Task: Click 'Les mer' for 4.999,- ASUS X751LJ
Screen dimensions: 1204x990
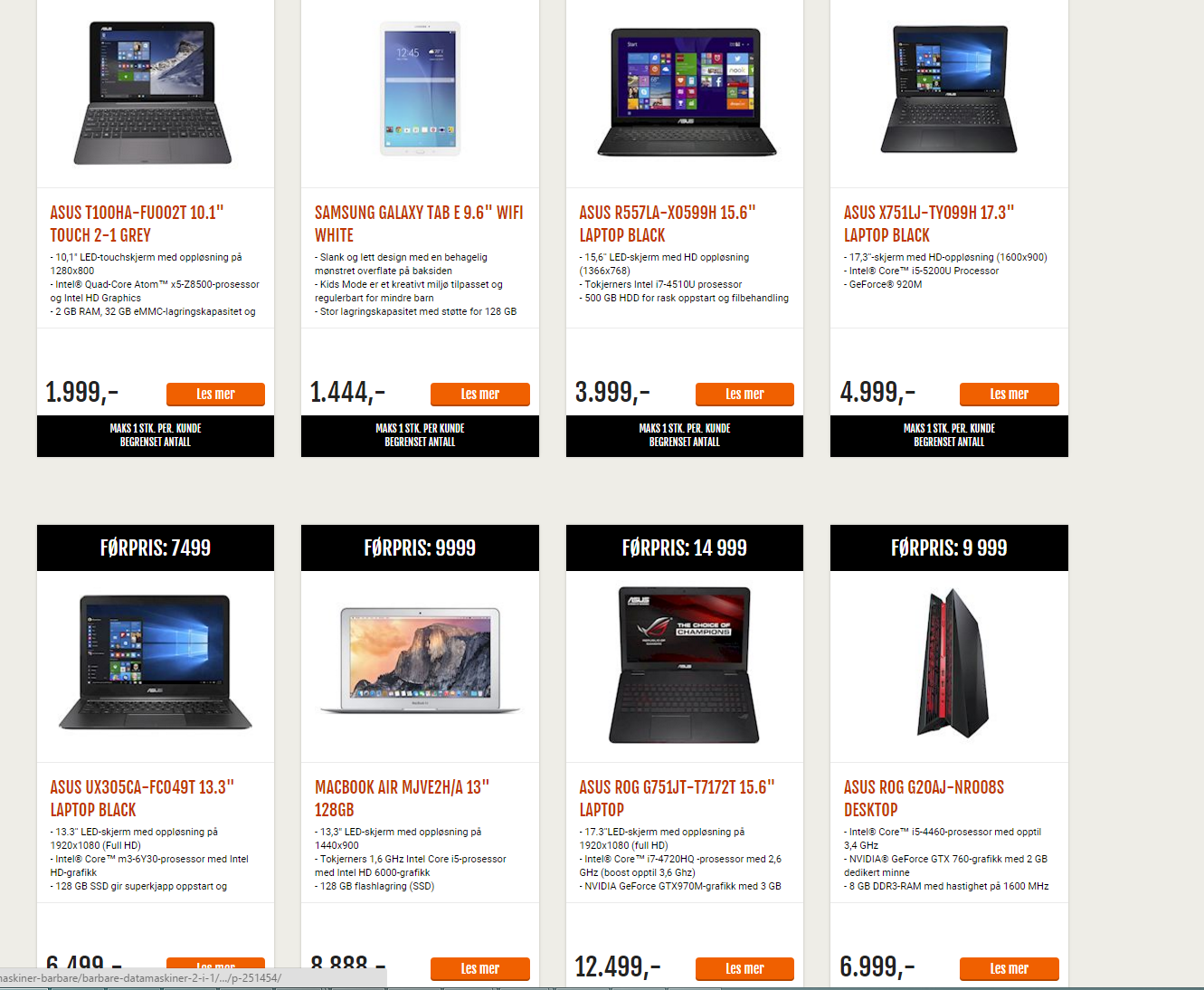Action: [x=1010, y=395]
